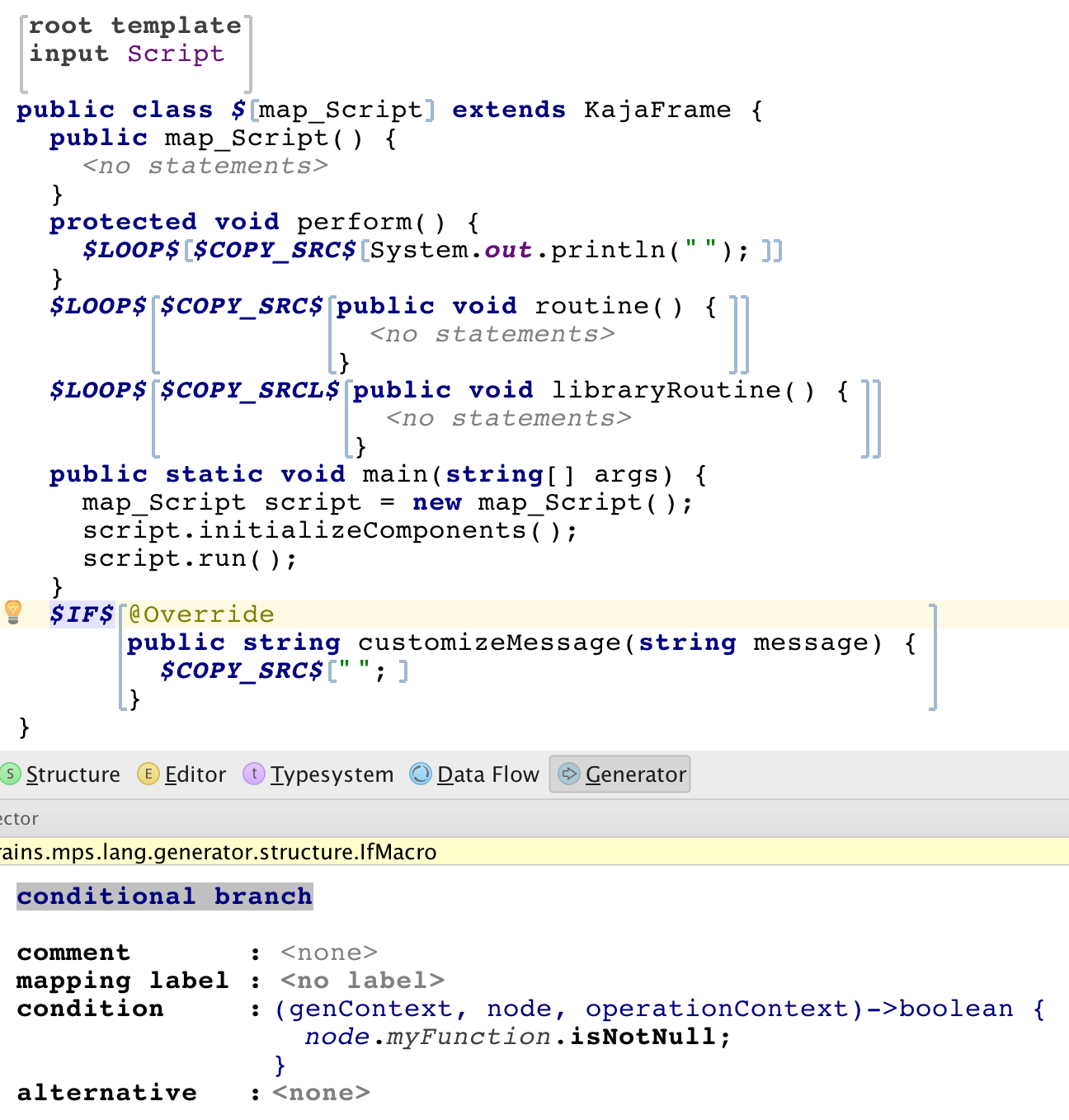Click the comment <none> field
Image resolution: width=1069 pixels, height=1120 pixels.
point(329,953)
